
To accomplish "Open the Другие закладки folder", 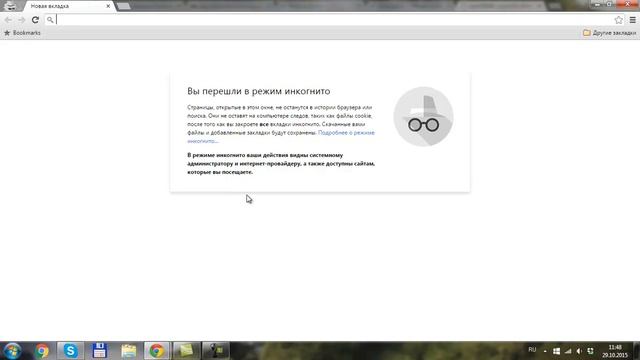I will [x=609, y=33].
